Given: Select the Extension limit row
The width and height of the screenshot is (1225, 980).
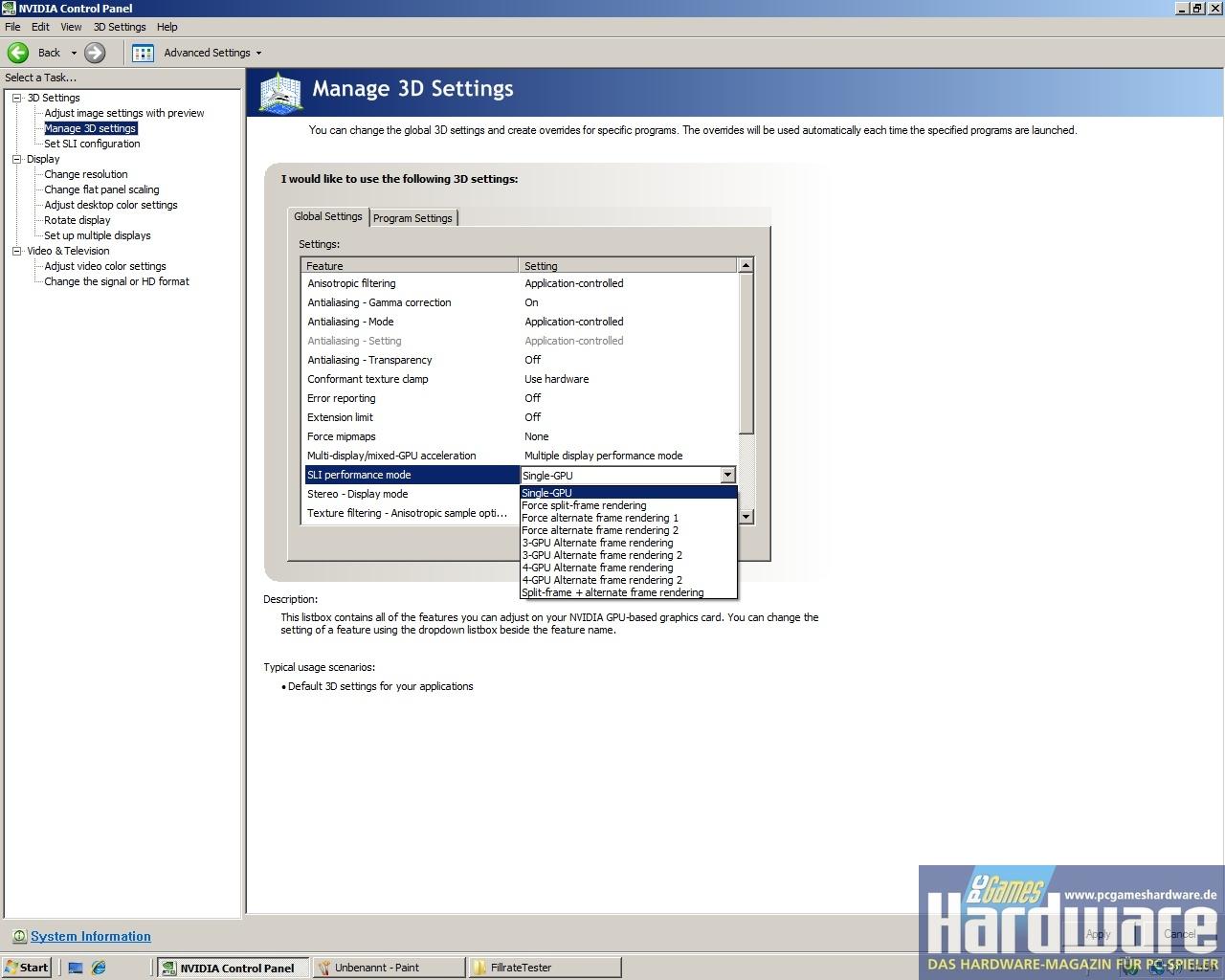Looking at the screenshot, I should 520,417.
